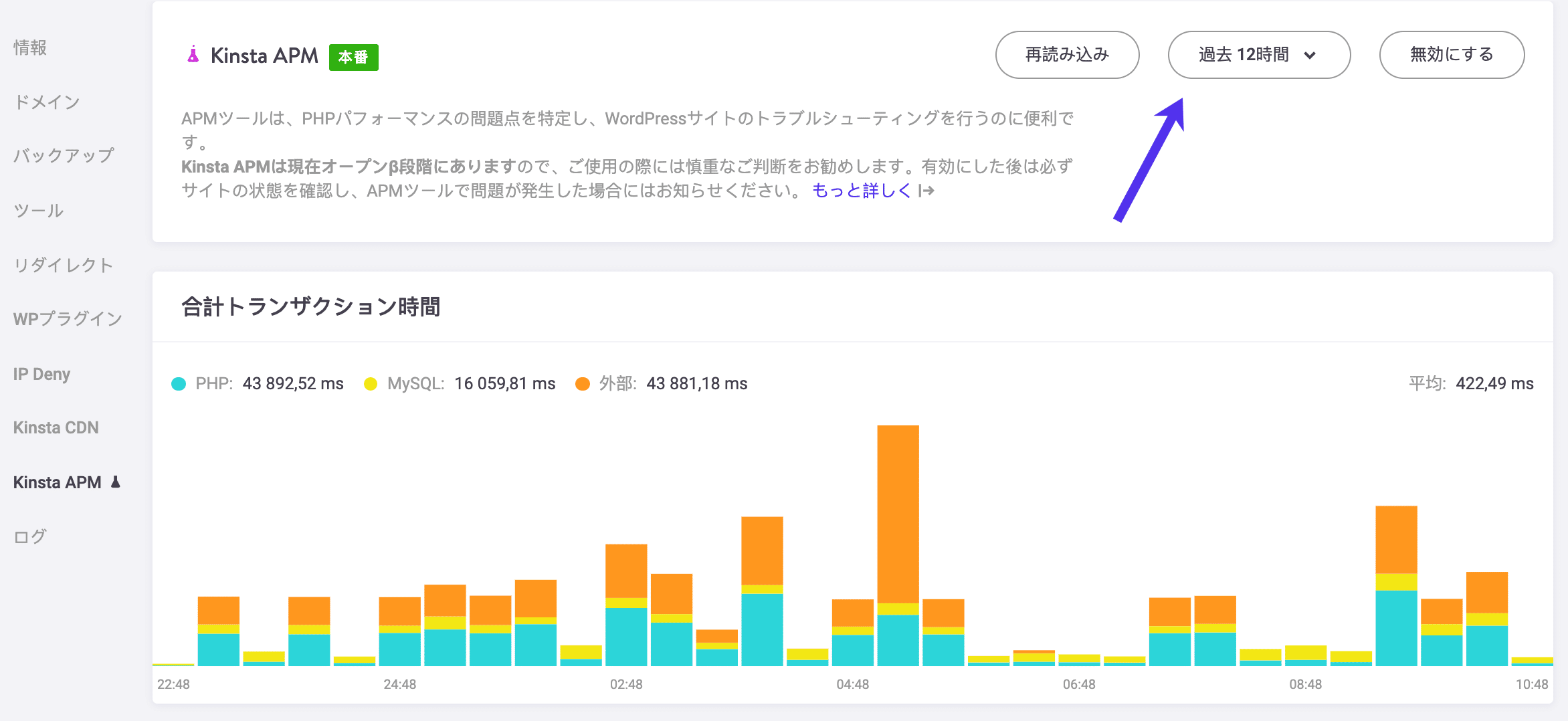Open the リダイレクト section
Screen dimensions: 1568x721
click(x=64, y=265)
